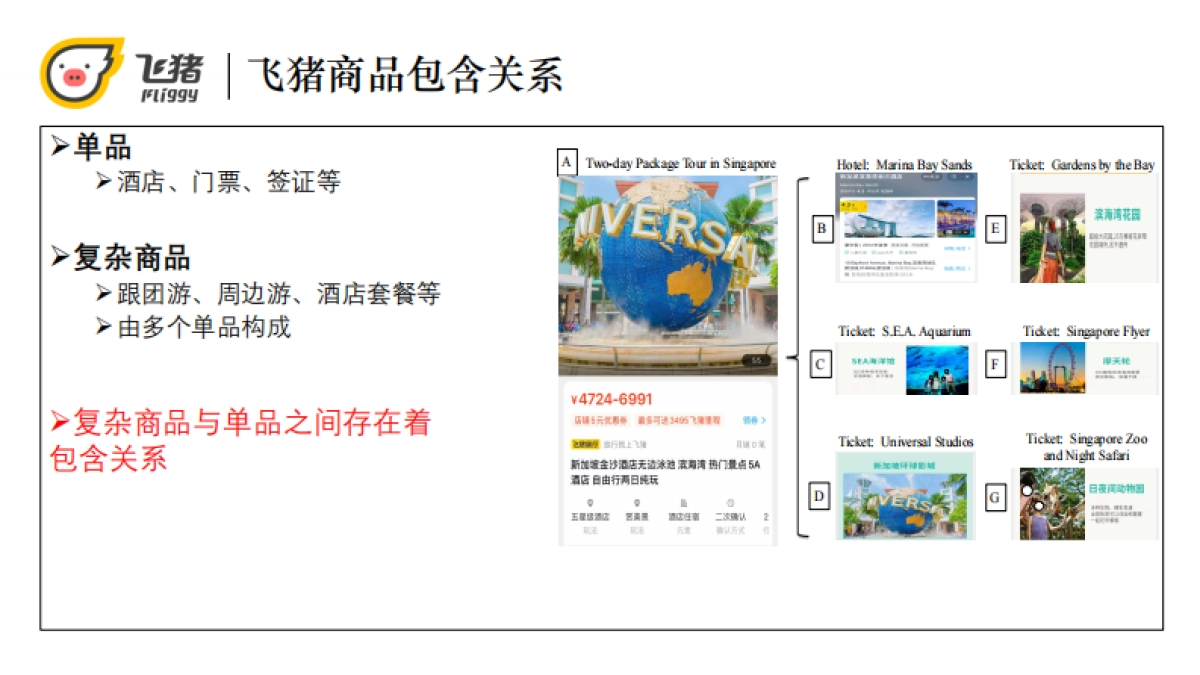Click the 4.3 rating badge on Marina Bay Sands card

point(851,206)
